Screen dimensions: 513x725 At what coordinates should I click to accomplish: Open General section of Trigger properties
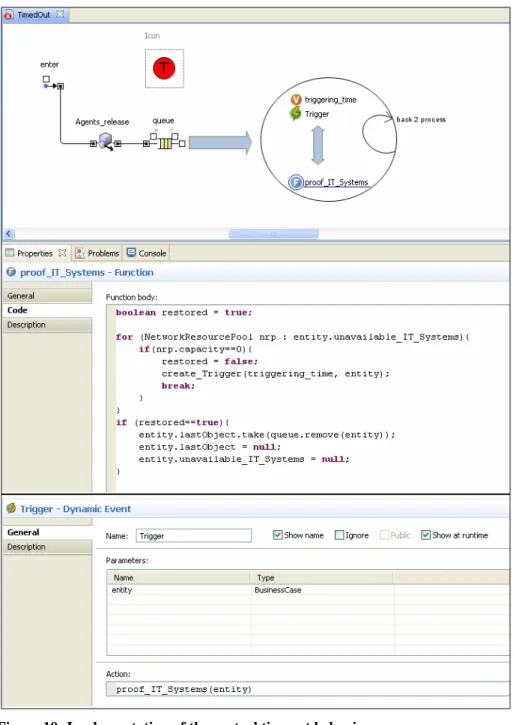pos(47,532)
